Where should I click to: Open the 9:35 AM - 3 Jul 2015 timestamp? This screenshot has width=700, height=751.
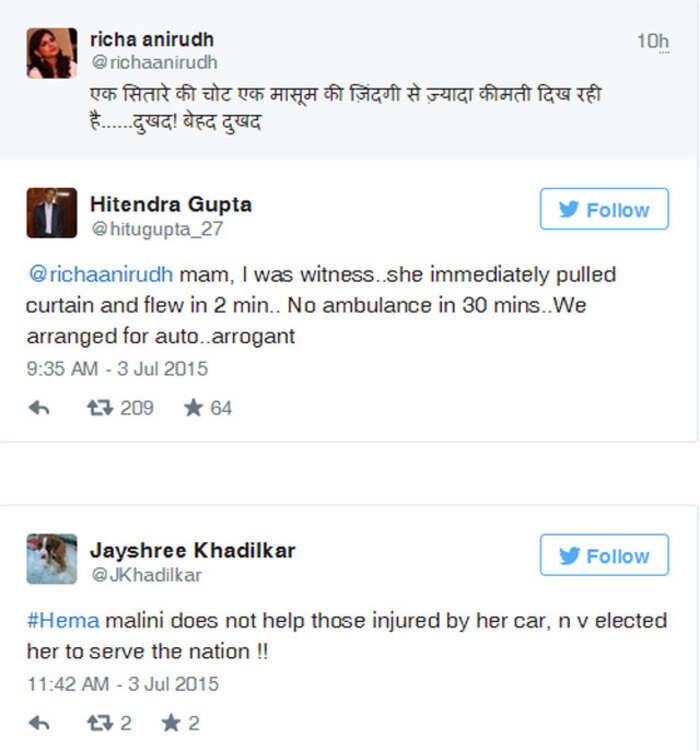[117, 369]
